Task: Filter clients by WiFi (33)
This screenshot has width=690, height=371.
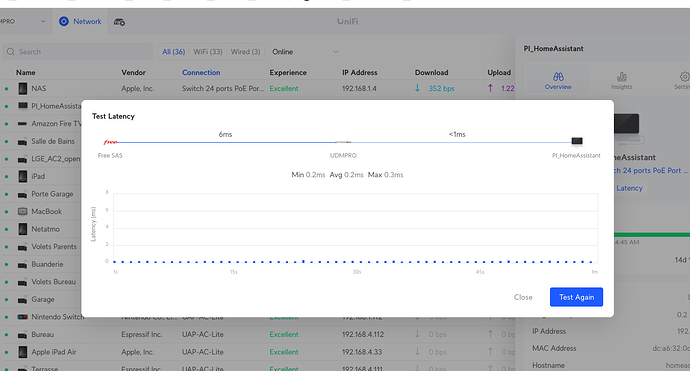Action: click(208, 52)
